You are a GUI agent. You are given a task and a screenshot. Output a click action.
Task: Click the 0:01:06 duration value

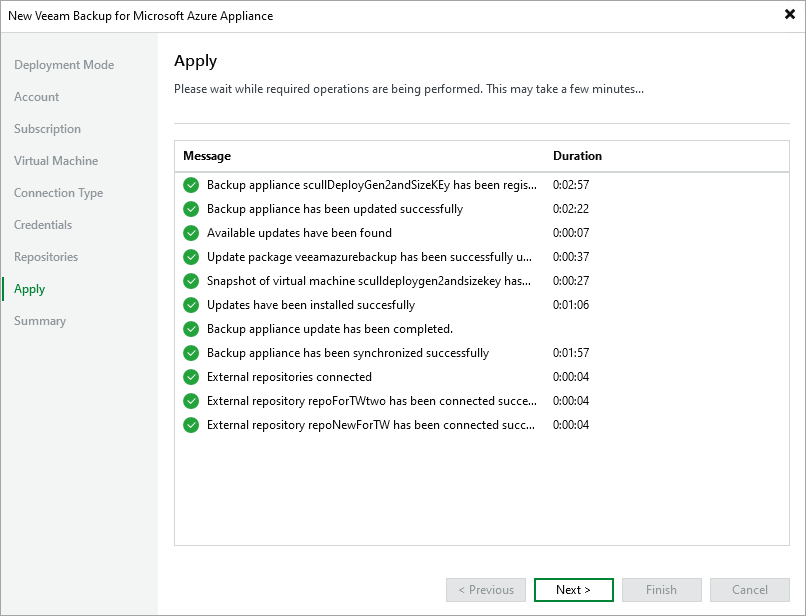coord(571,305)
